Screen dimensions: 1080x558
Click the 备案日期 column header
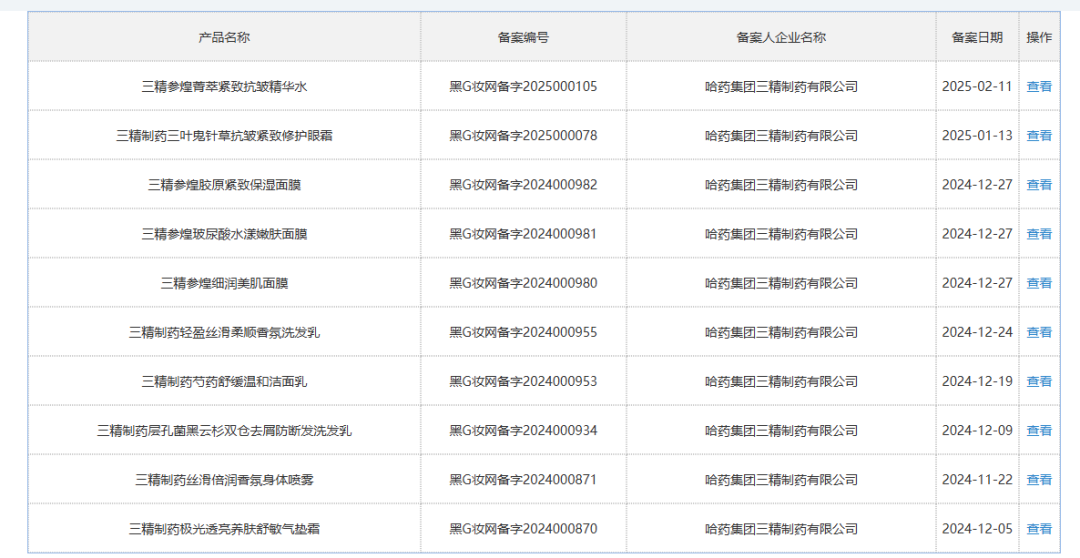point(977,38)
